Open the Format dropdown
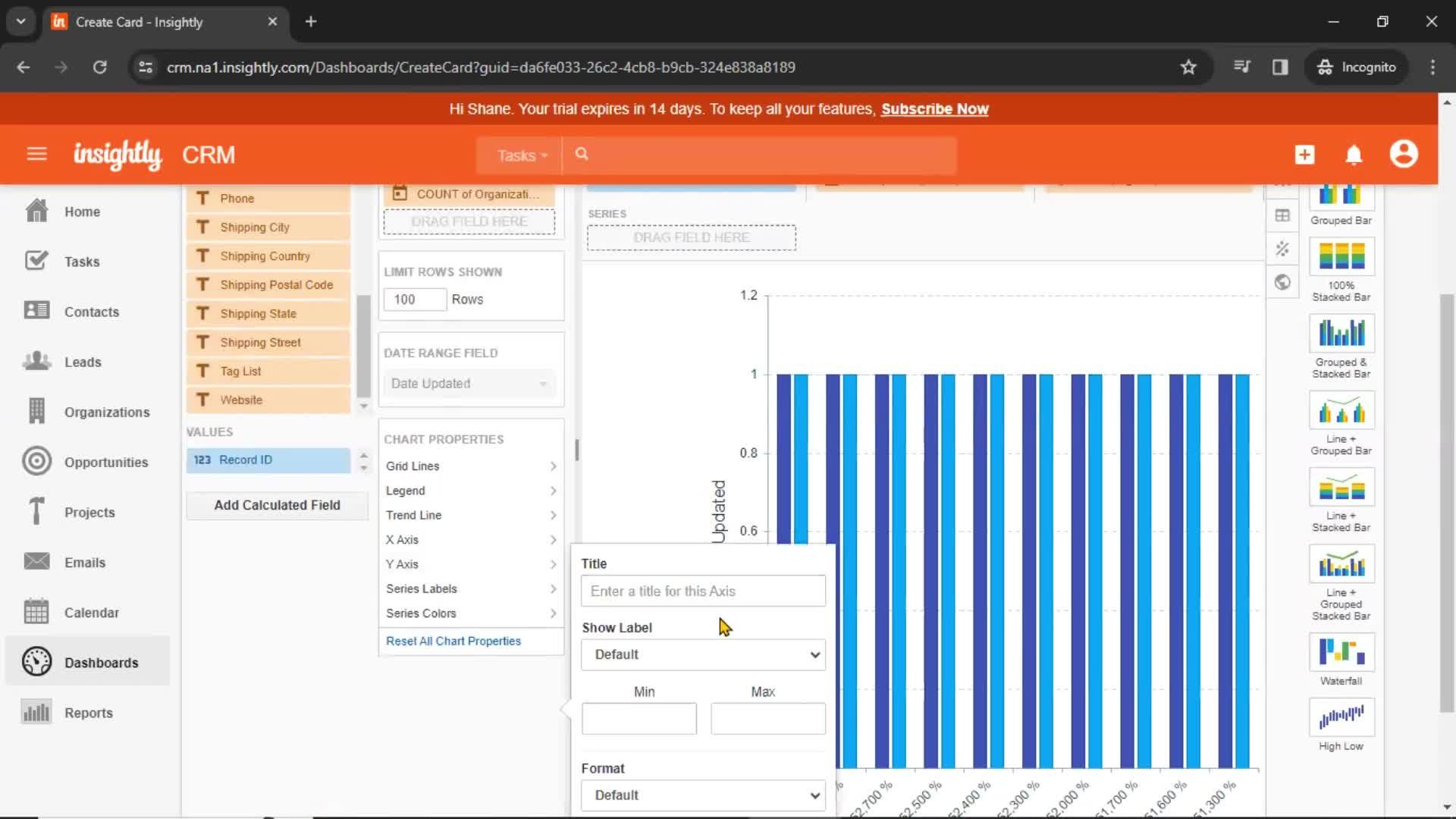Viewport: 1456px width, 819px height. [x=703, y=795]
